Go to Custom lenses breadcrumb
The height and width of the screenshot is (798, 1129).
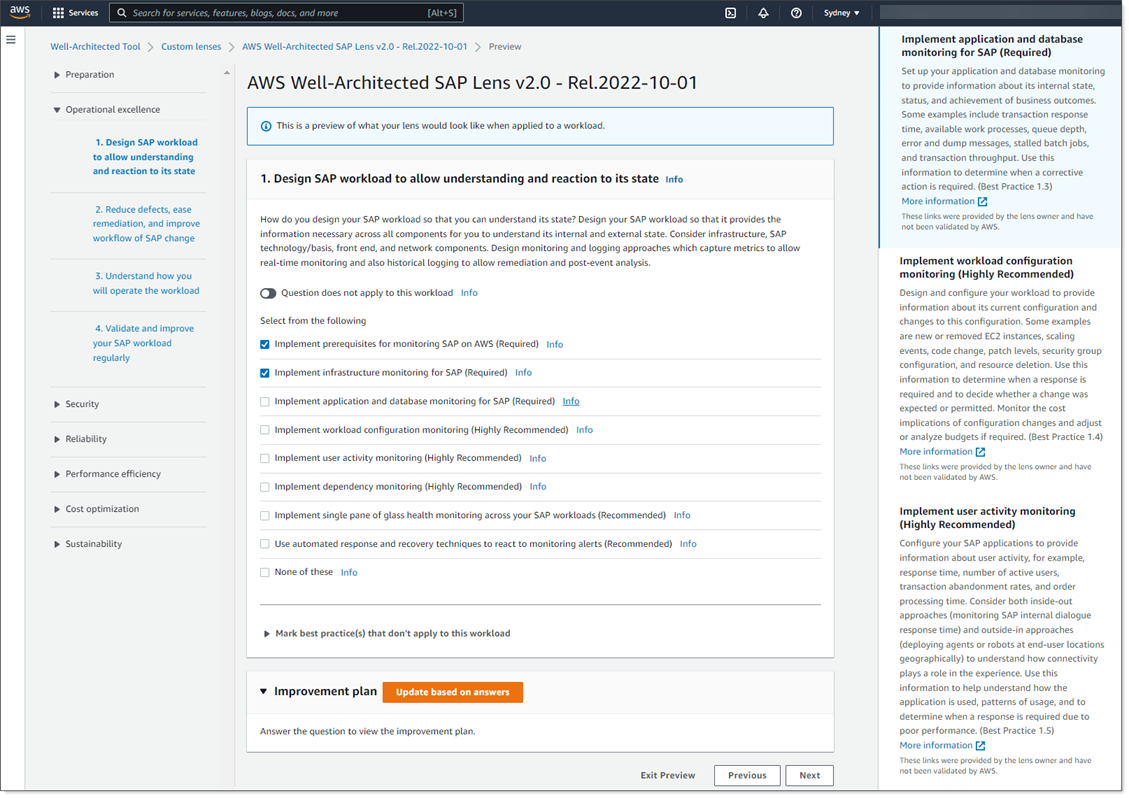pos(191,47)
